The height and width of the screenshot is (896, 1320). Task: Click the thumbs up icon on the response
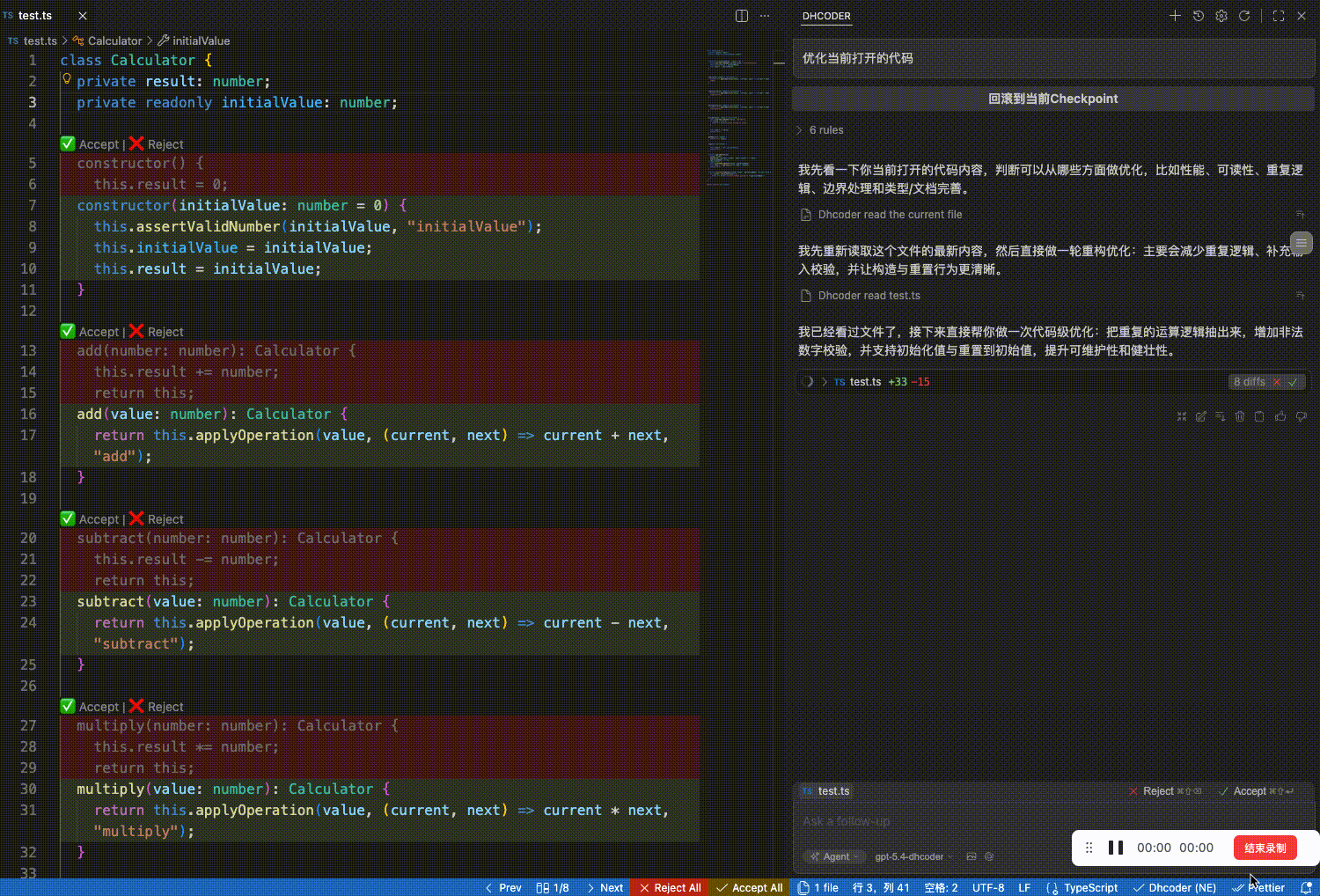point(1280,416)
